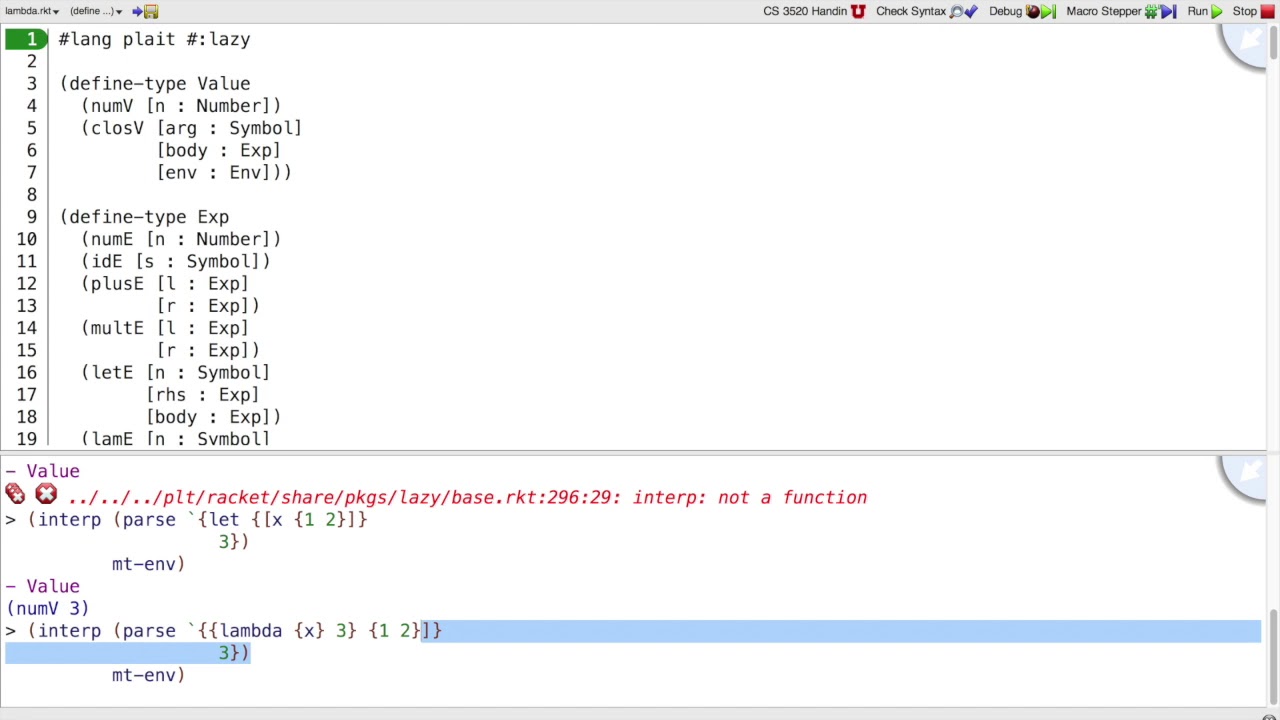Click the bug stop-sign error icon
The width and height of the screenshot is (1280, 720).
click(15, 494)
